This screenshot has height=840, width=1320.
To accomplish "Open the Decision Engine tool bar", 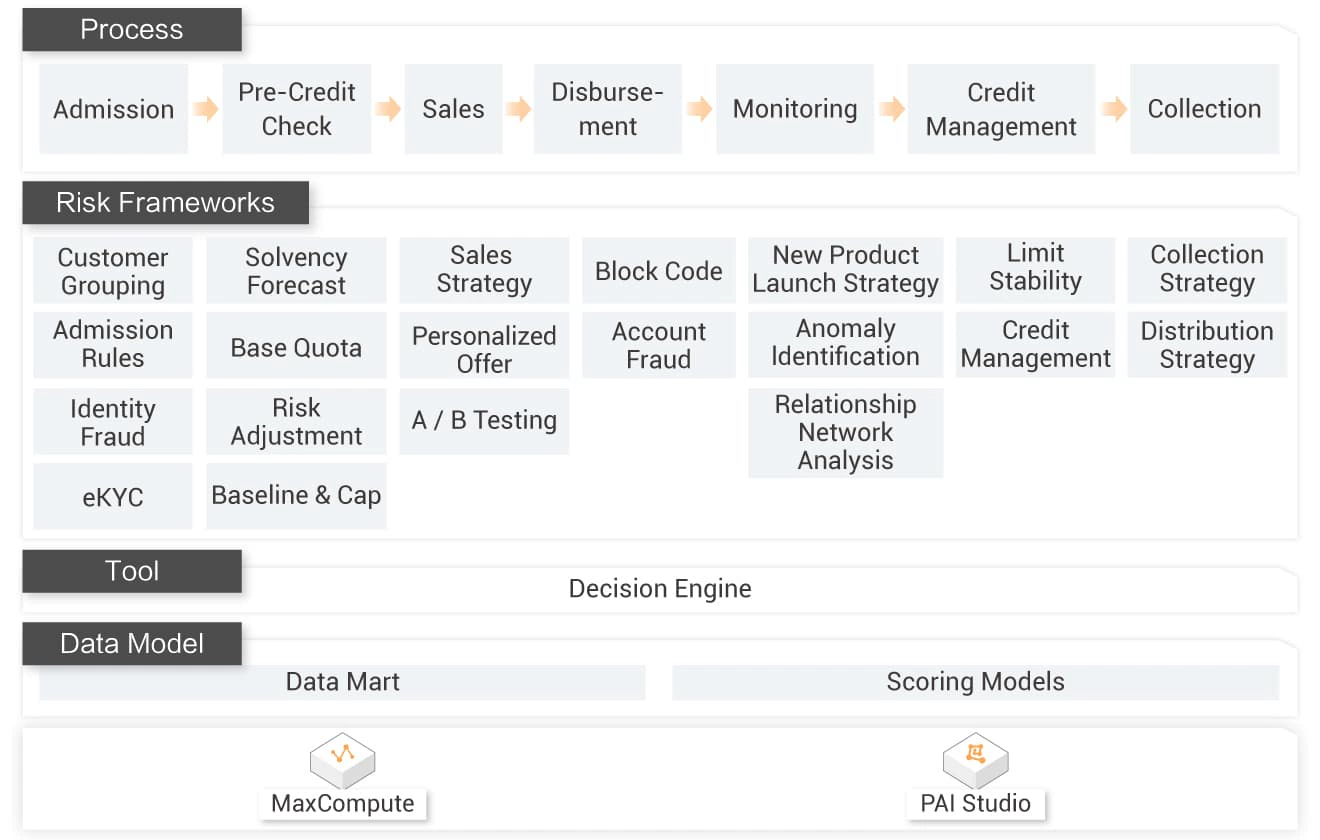I will [660, 589].
